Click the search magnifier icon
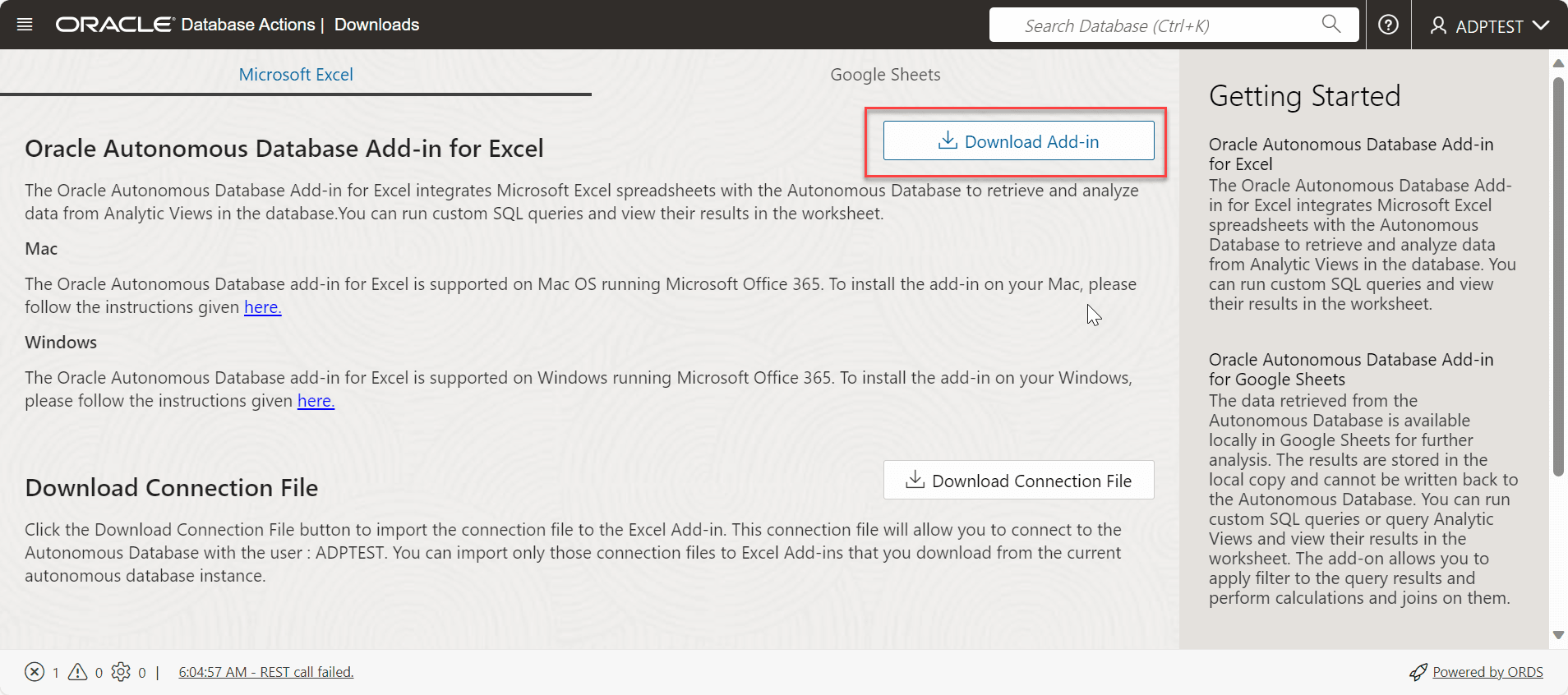The image size is (1568, 695). pos(1330,25)
